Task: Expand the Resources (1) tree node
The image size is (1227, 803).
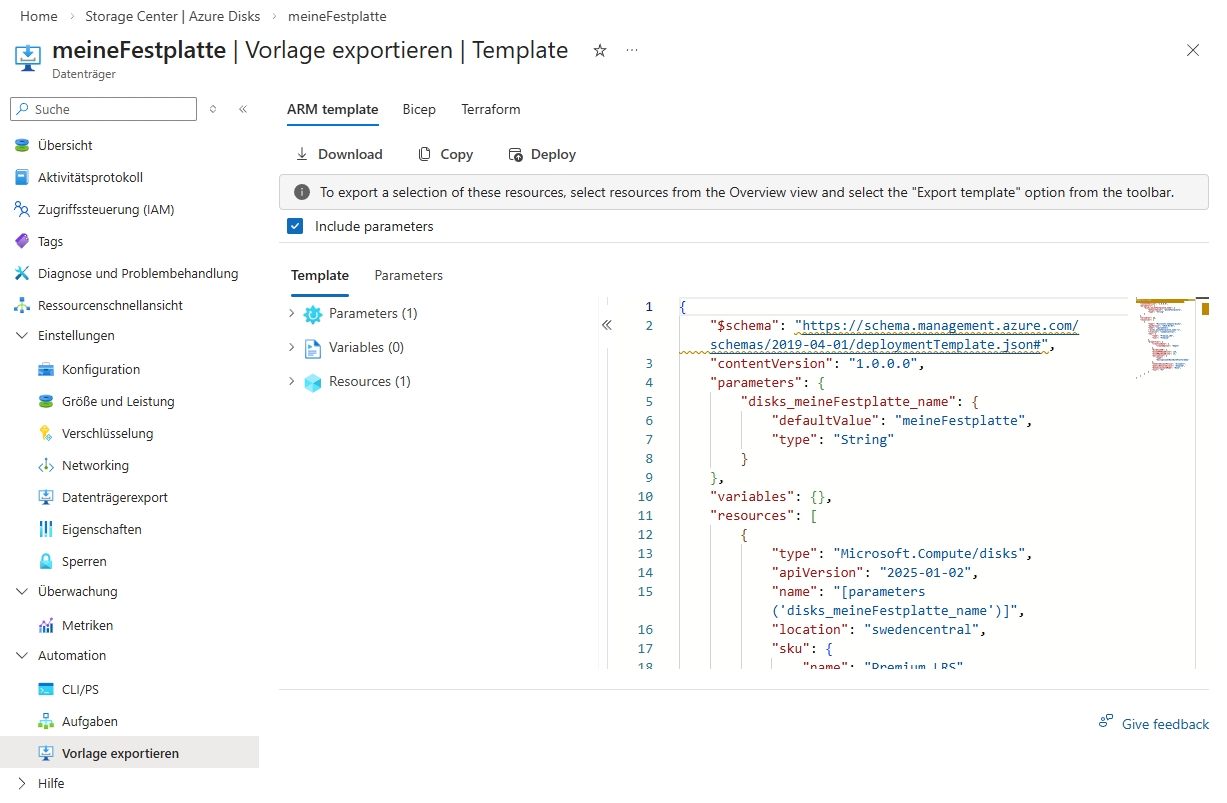Action: tap(292, 381)
